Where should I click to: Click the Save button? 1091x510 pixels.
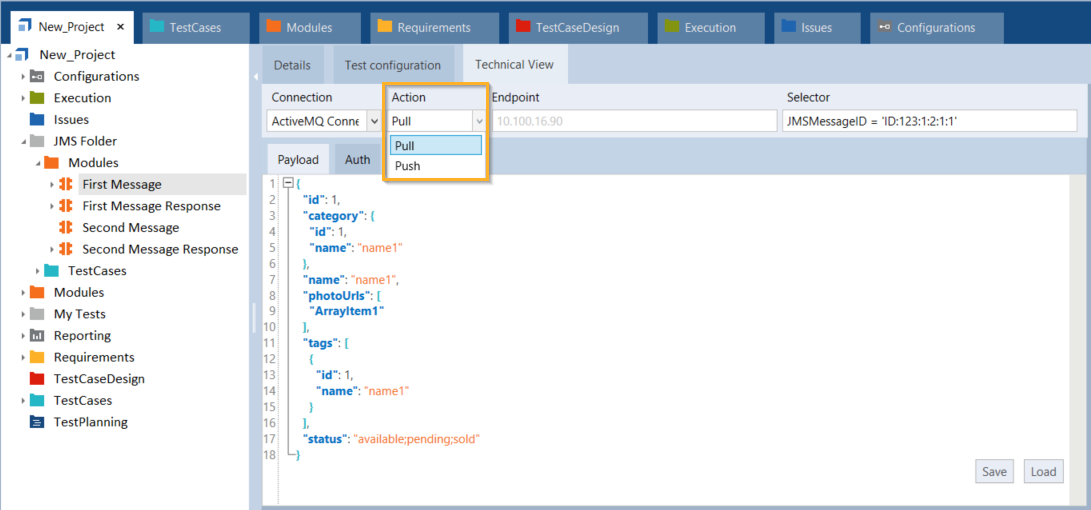tap(994, 472)
